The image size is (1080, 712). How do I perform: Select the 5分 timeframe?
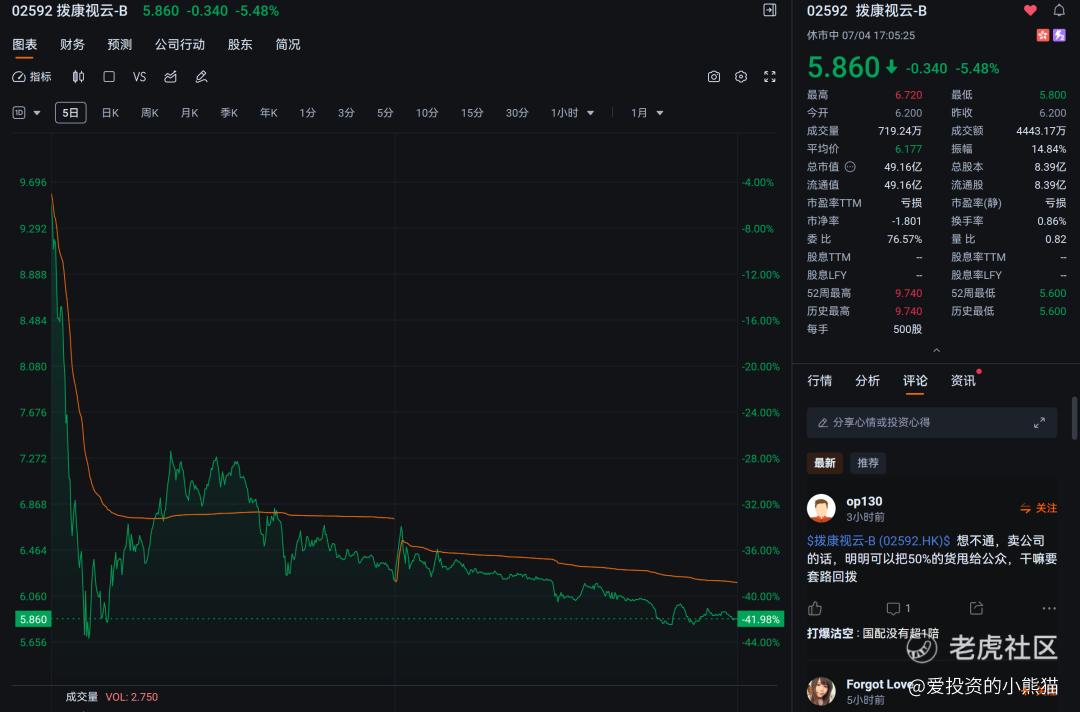pos(385,113)
